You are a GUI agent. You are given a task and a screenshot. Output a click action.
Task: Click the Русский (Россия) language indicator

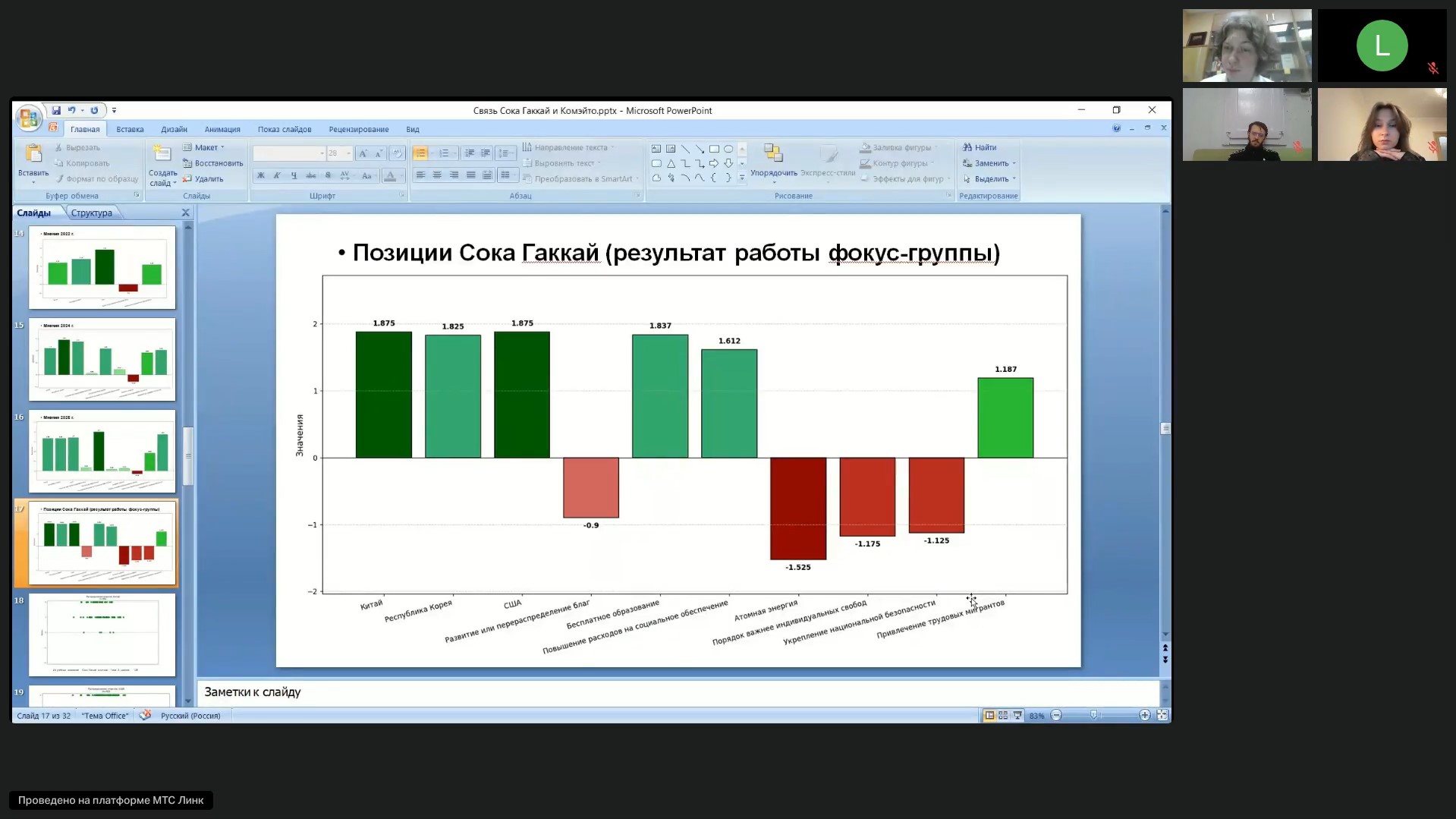tap(190, 716)
